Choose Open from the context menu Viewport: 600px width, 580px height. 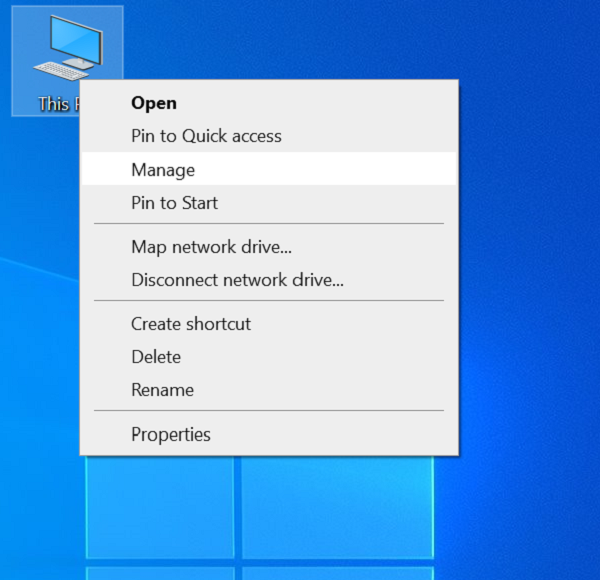click(x=154, y=103)
